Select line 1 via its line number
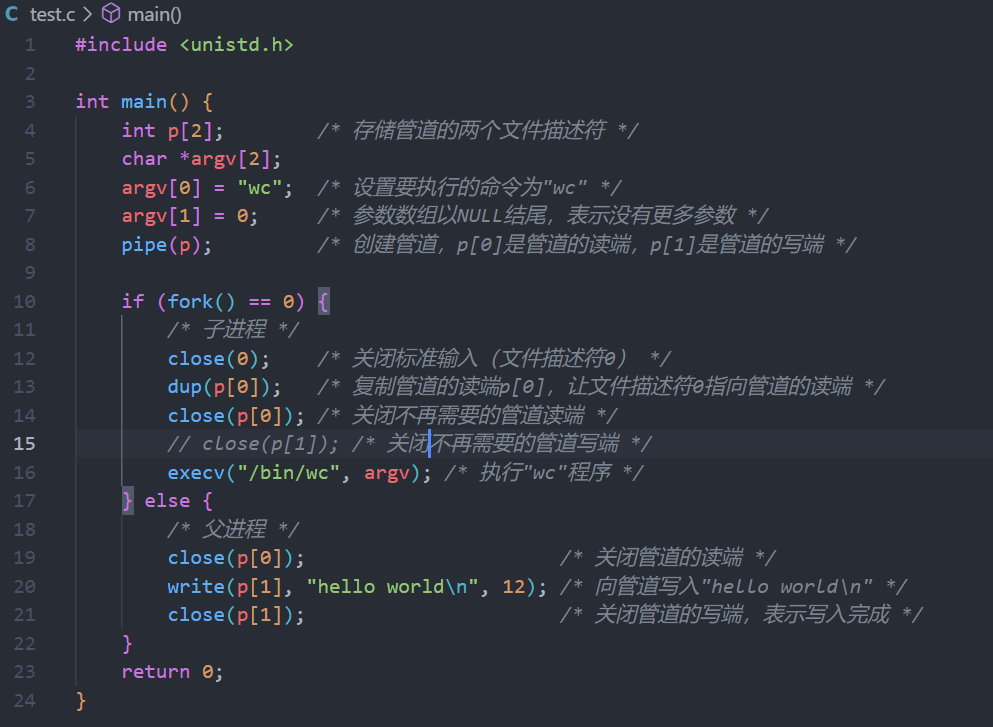The width and height of the screenshot is (993, 727). pos(29,45)
